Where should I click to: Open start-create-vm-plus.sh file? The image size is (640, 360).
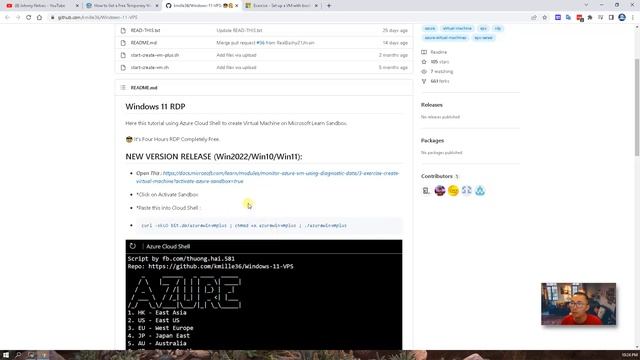click(x=155, y=55)
